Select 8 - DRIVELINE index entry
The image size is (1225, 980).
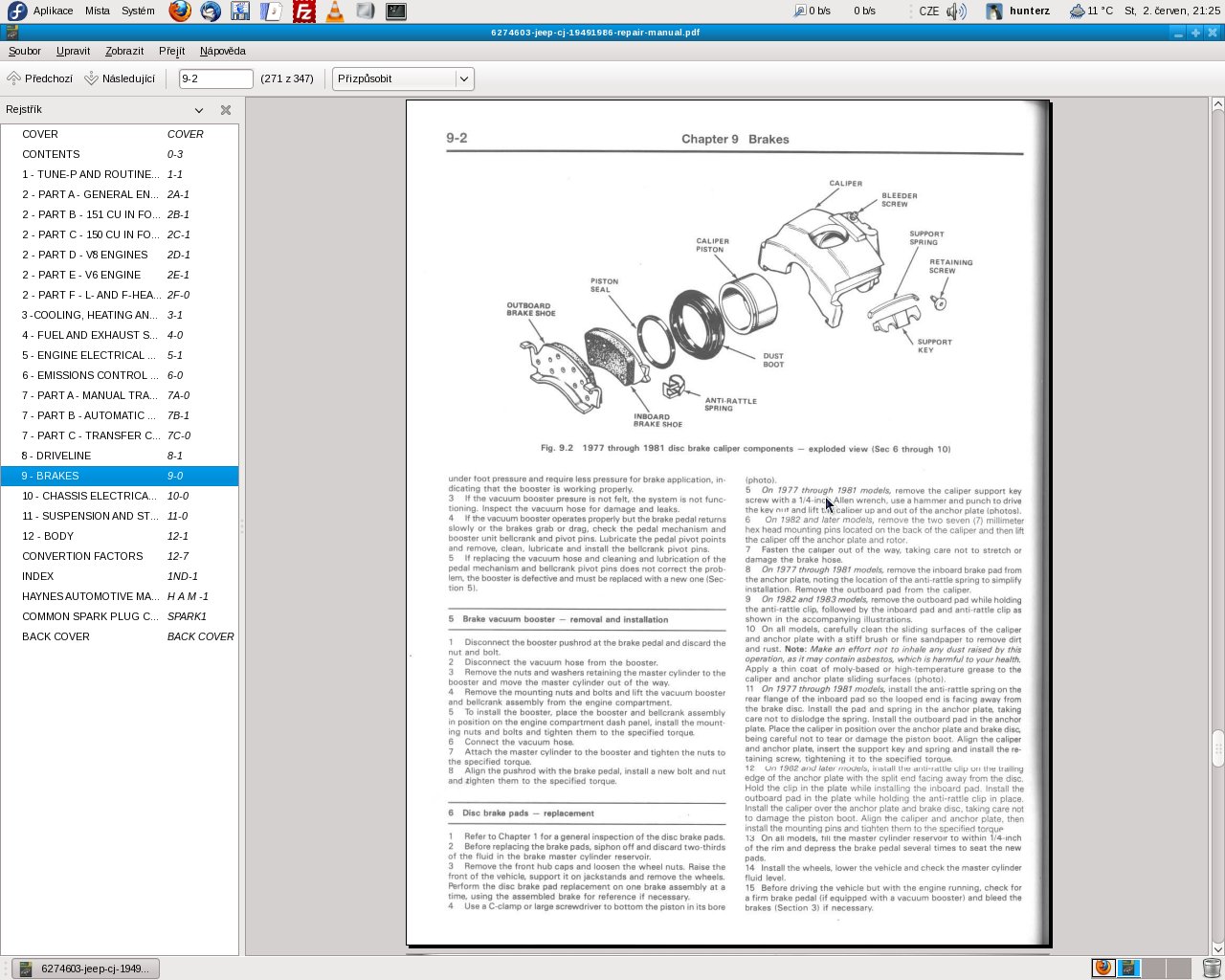coord(120,456)
